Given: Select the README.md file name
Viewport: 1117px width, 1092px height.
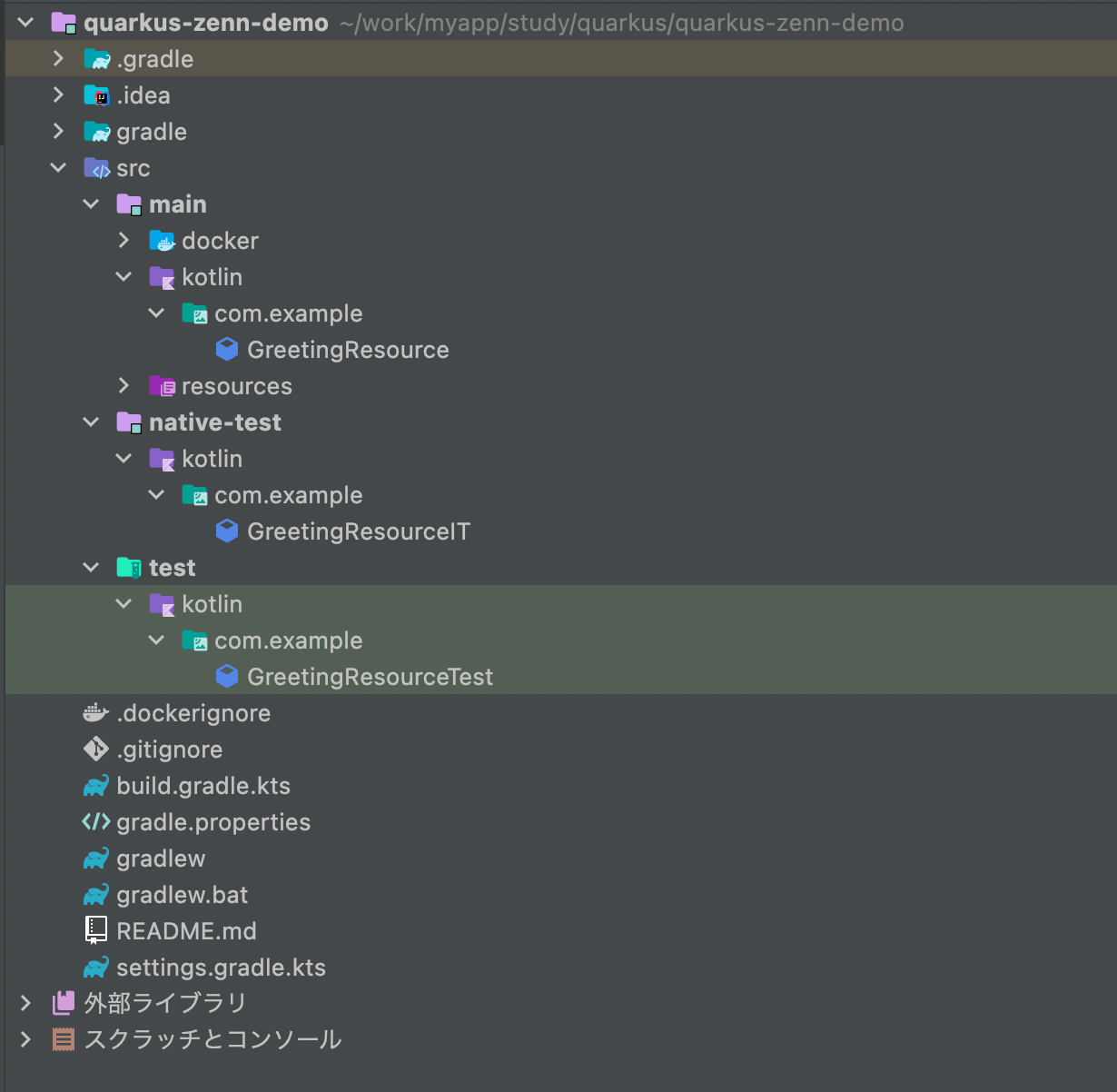Looking at the screenshot, I should pos(187,931).
